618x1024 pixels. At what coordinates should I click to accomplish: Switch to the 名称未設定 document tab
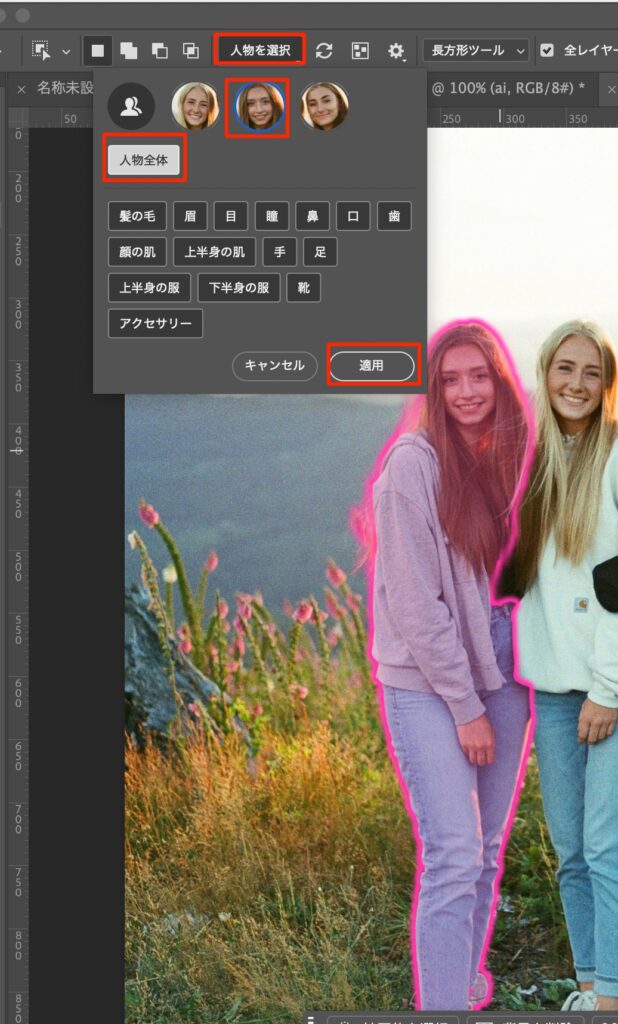[x=64, y=88]
